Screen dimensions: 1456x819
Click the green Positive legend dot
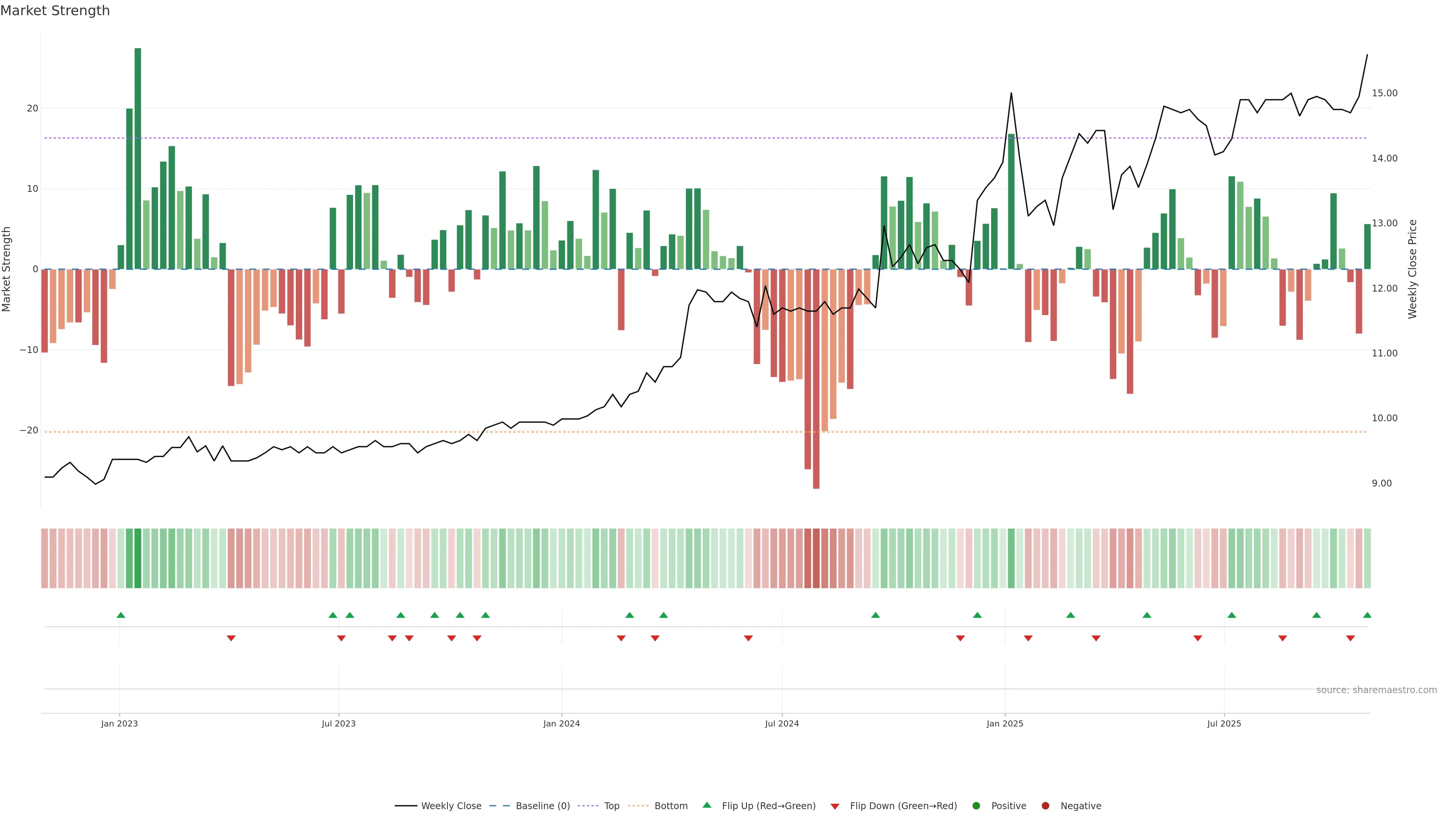tap(976, 805)
